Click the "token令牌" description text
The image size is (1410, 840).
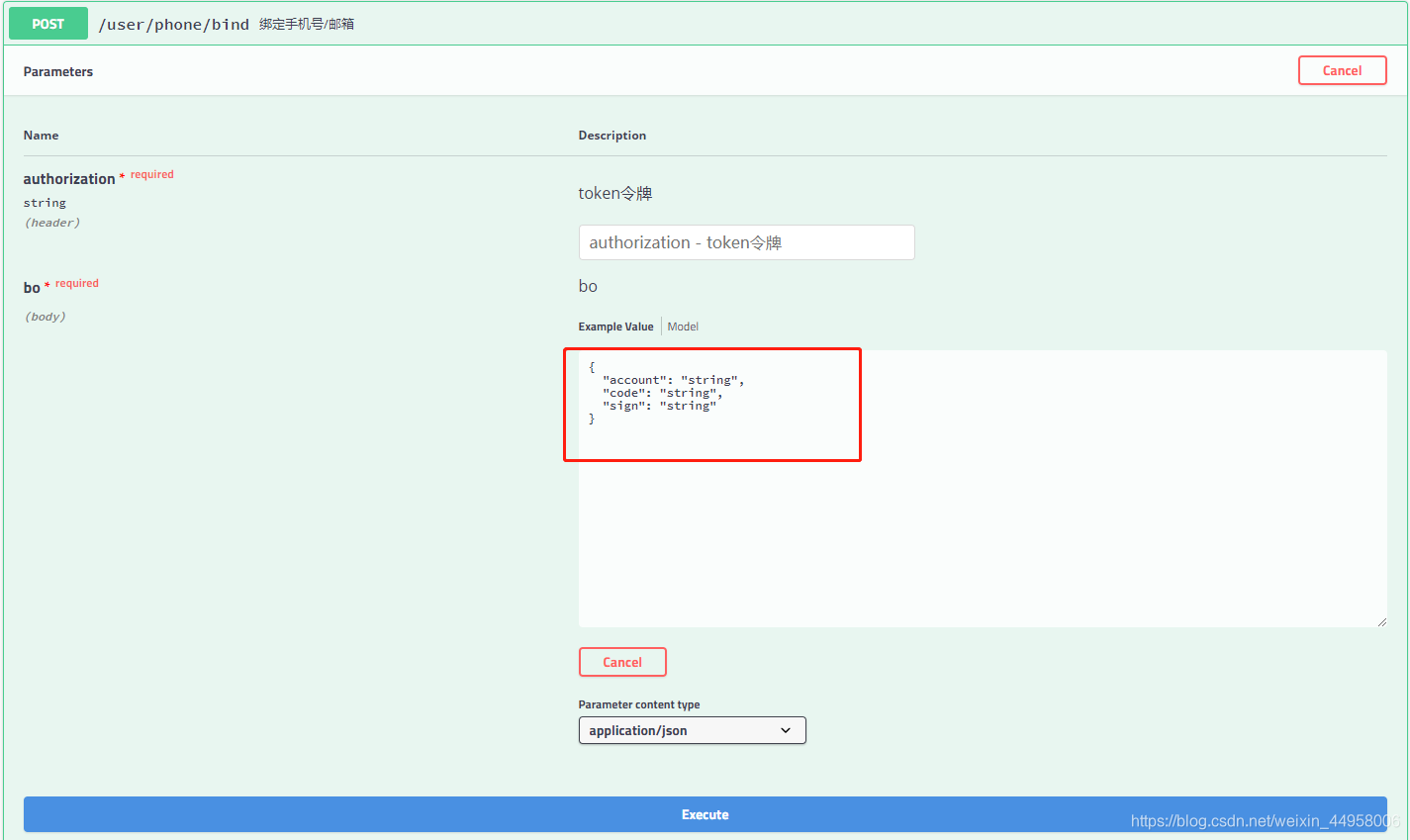click(615, 193)
